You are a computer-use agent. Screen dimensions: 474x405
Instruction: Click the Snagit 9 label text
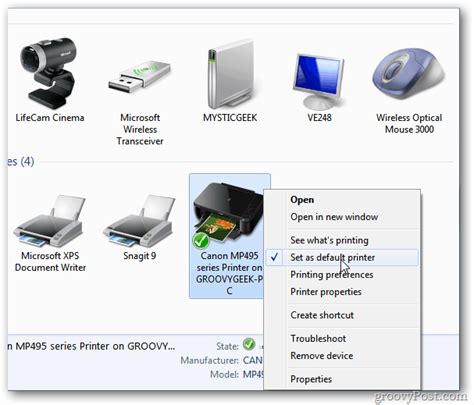coord(139,256)
